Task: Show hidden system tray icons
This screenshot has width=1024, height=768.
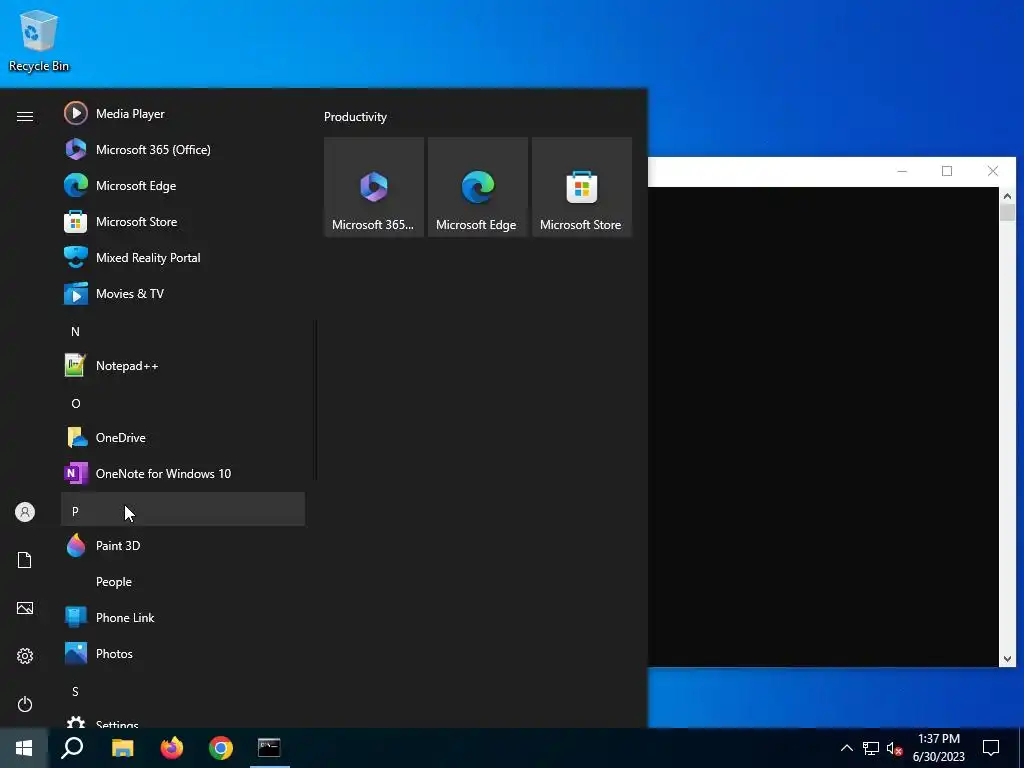Action: 846,748
